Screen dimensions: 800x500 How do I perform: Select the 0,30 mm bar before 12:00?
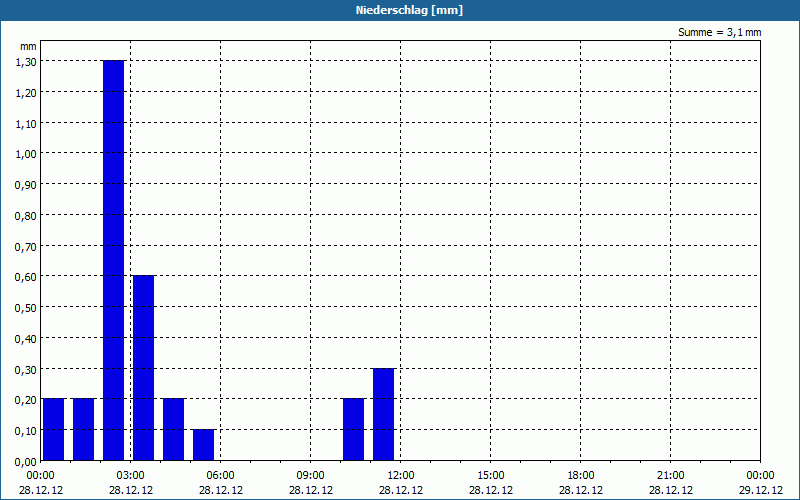384,414
